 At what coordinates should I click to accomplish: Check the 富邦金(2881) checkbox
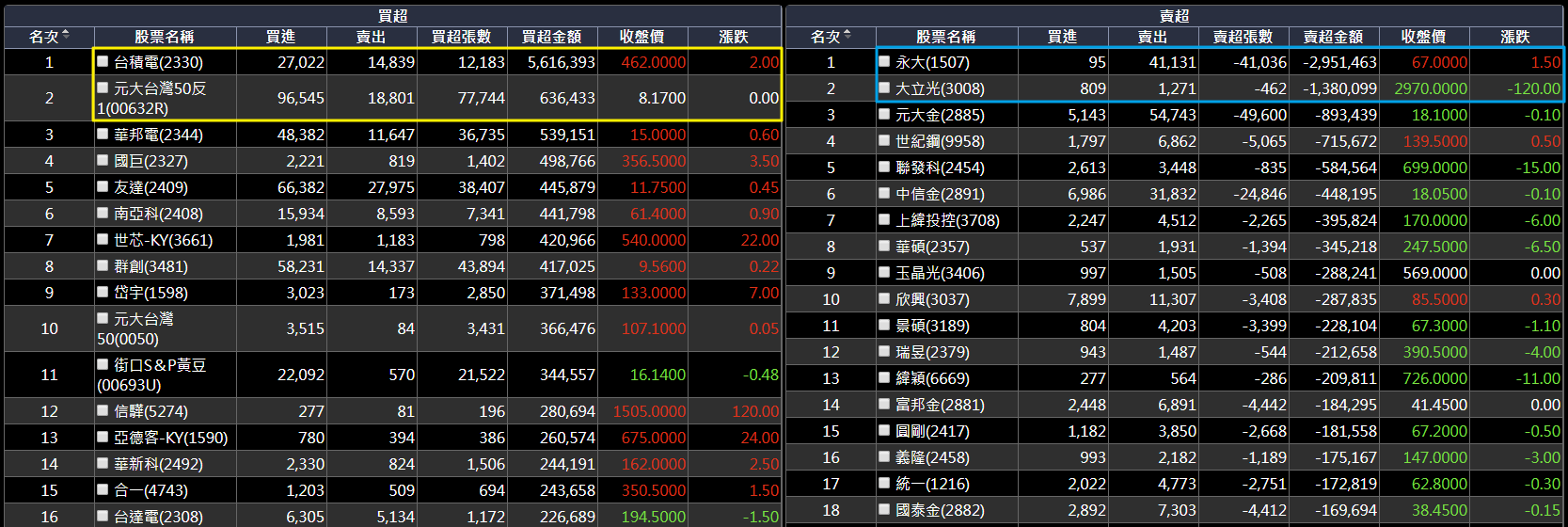(x=884, y=404)
